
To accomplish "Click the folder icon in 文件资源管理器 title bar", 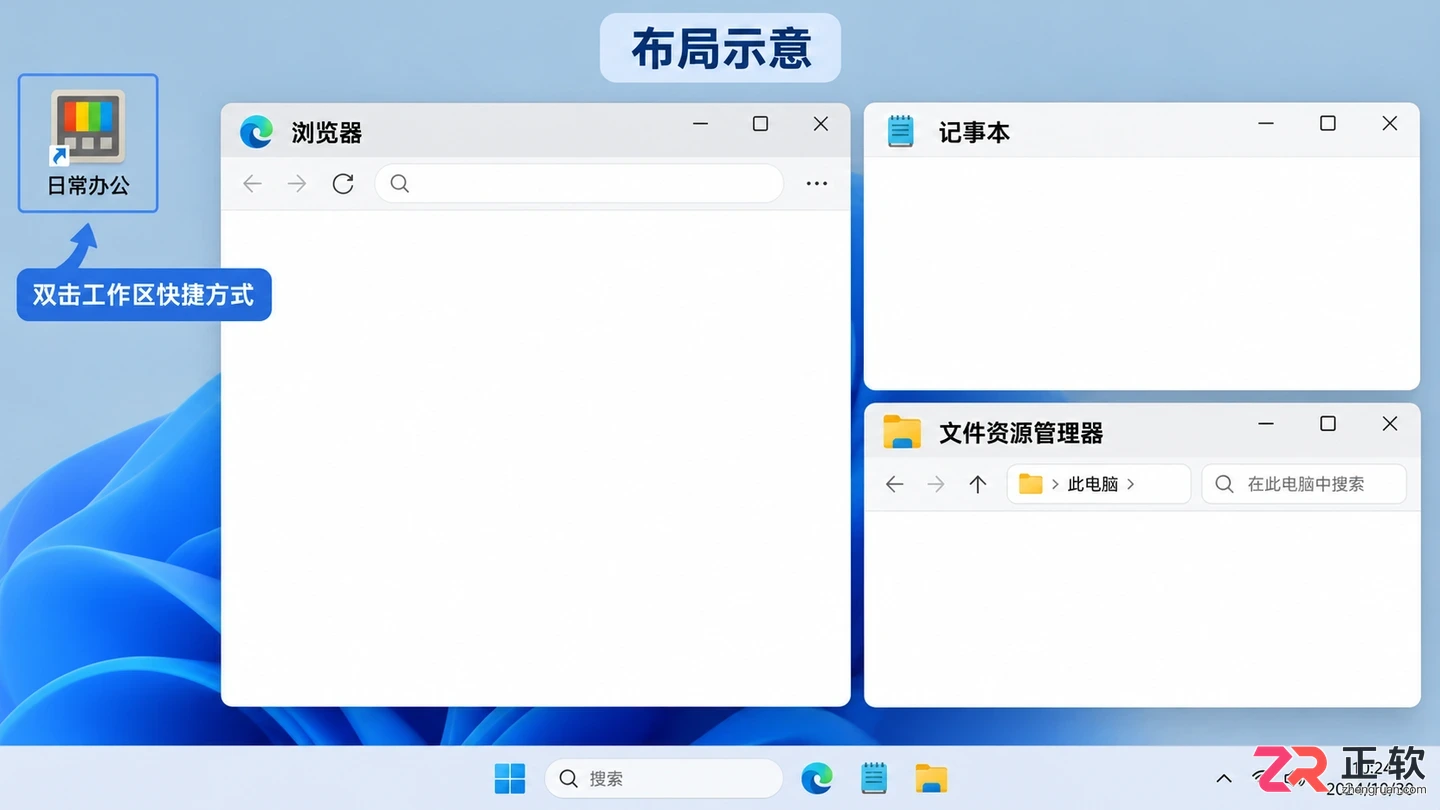I will (x=902, y=432).
